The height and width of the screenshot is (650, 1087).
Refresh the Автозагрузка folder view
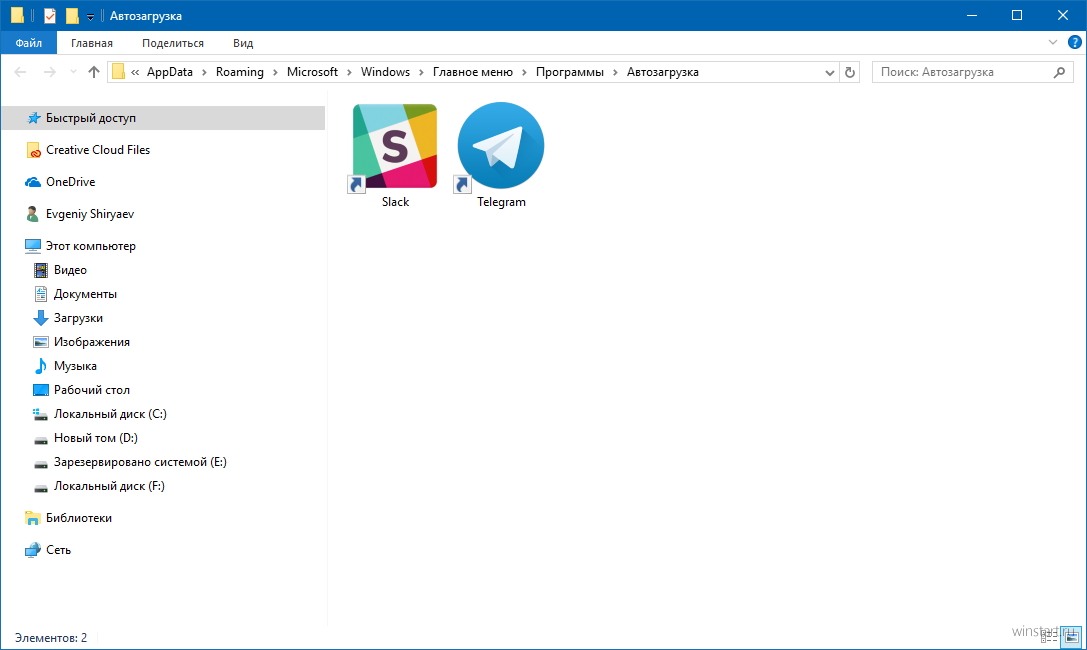850,72
